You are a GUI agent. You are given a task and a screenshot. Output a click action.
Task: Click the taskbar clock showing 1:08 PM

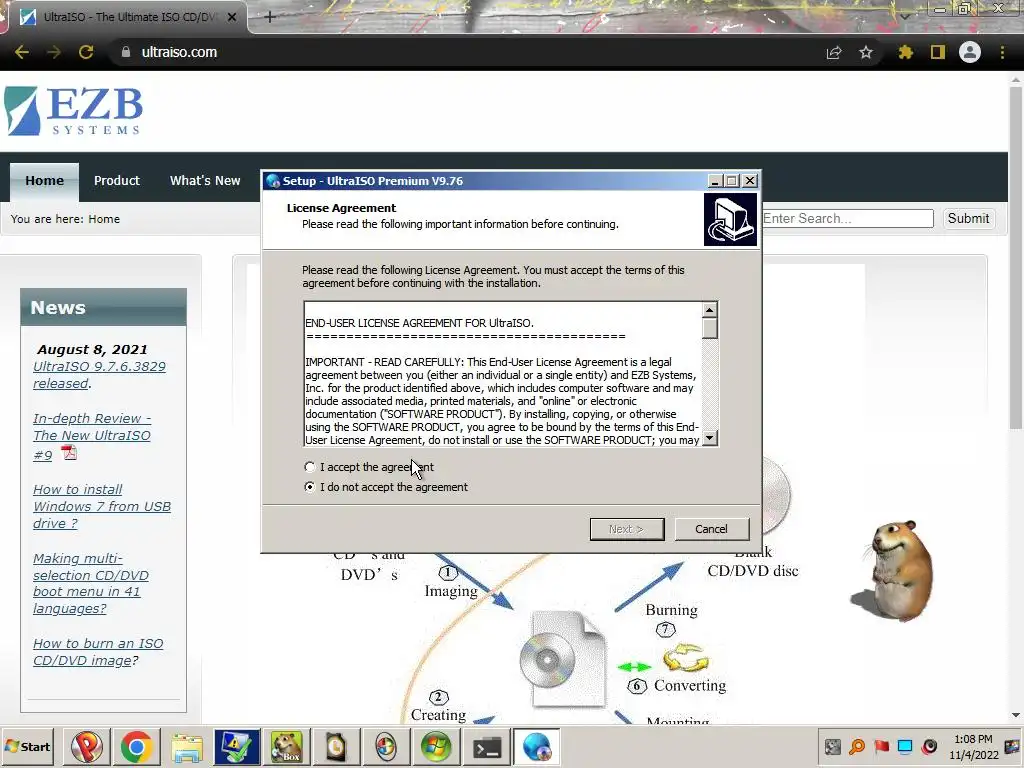[973, 747]
